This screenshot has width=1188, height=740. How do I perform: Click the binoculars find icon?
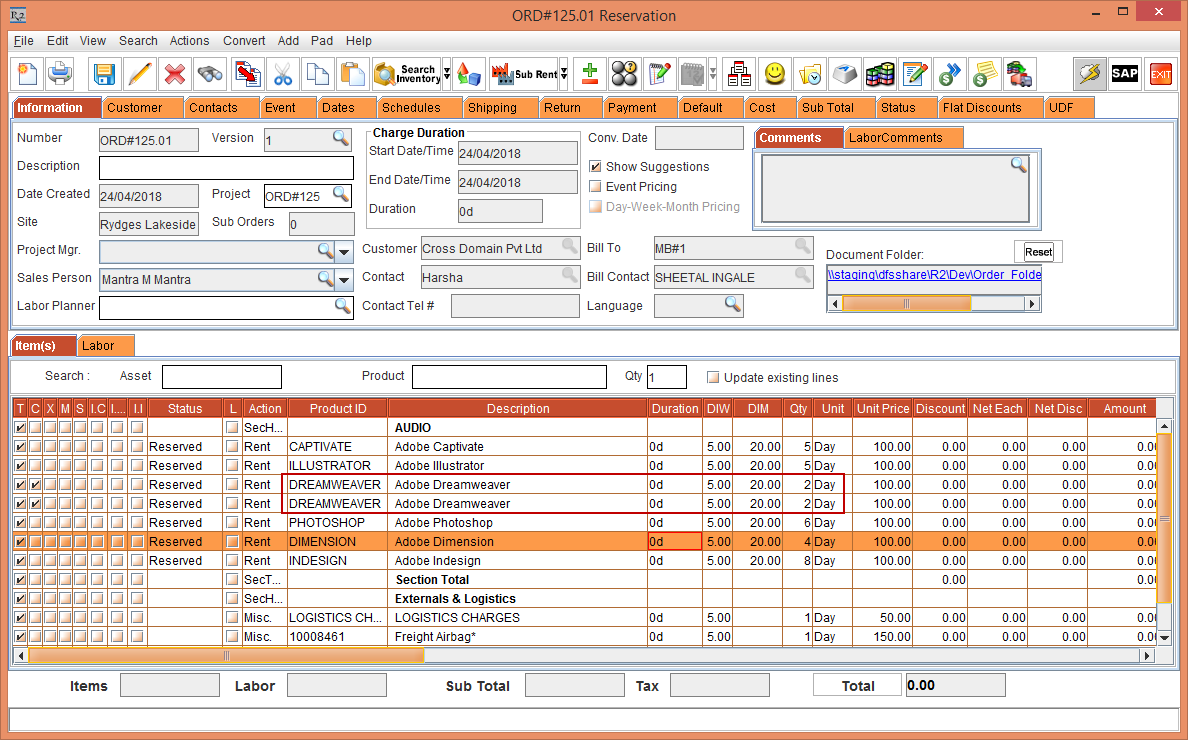pyautogui.click(x=210, y=74)
